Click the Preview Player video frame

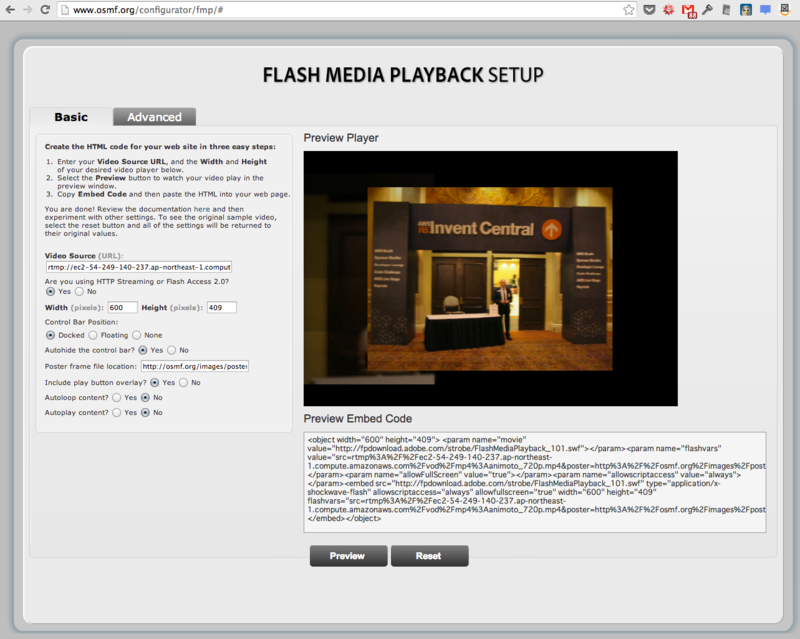tap(491, 279)
